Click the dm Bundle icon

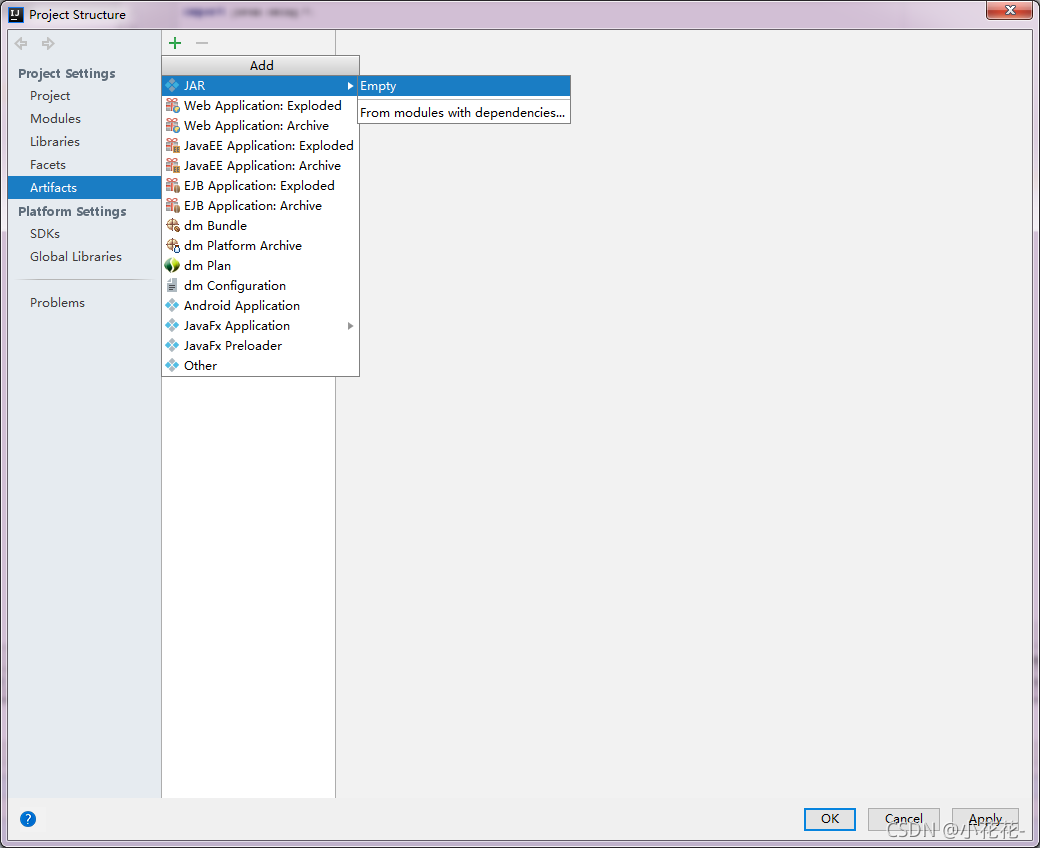172,225
